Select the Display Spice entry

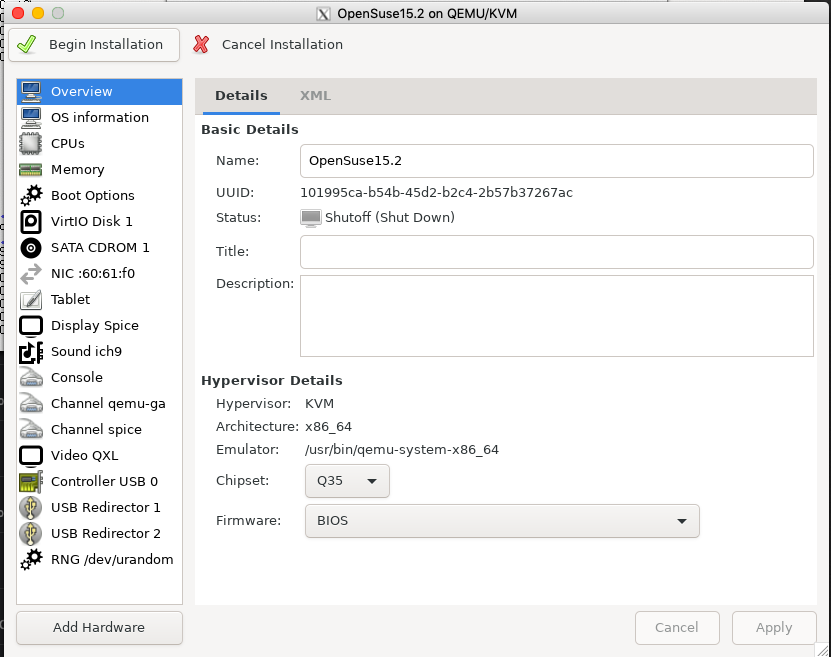(100, 325)
